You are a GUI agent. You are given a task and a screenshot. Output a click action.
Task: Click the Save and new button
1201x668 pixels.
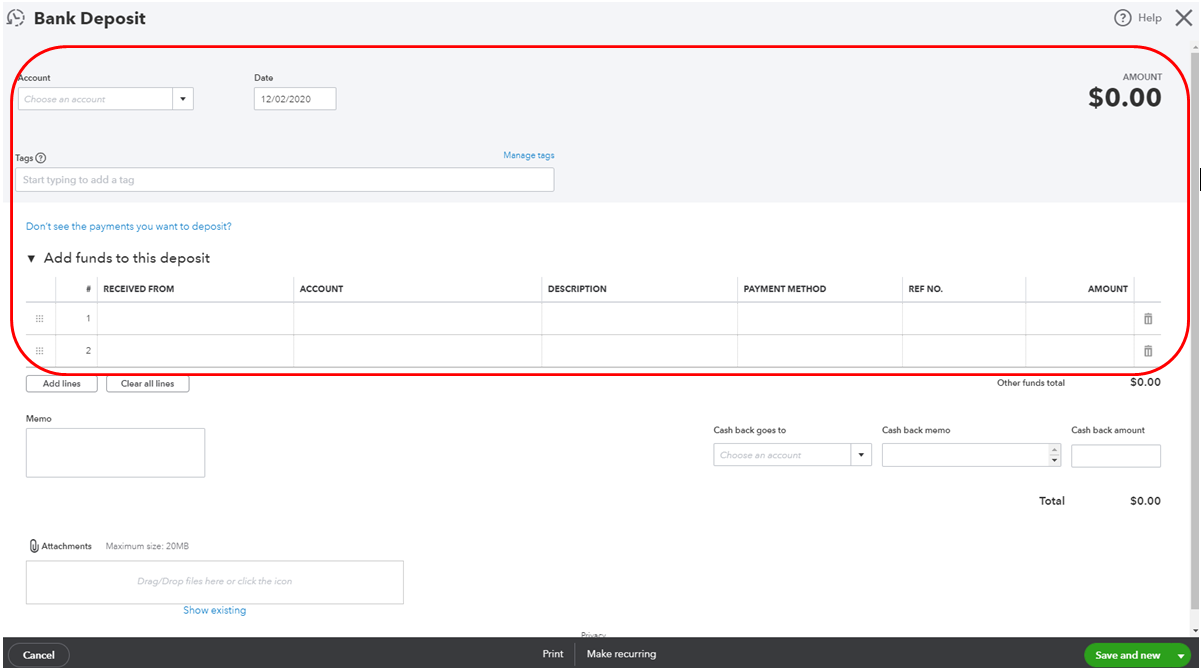point(1128,655)
